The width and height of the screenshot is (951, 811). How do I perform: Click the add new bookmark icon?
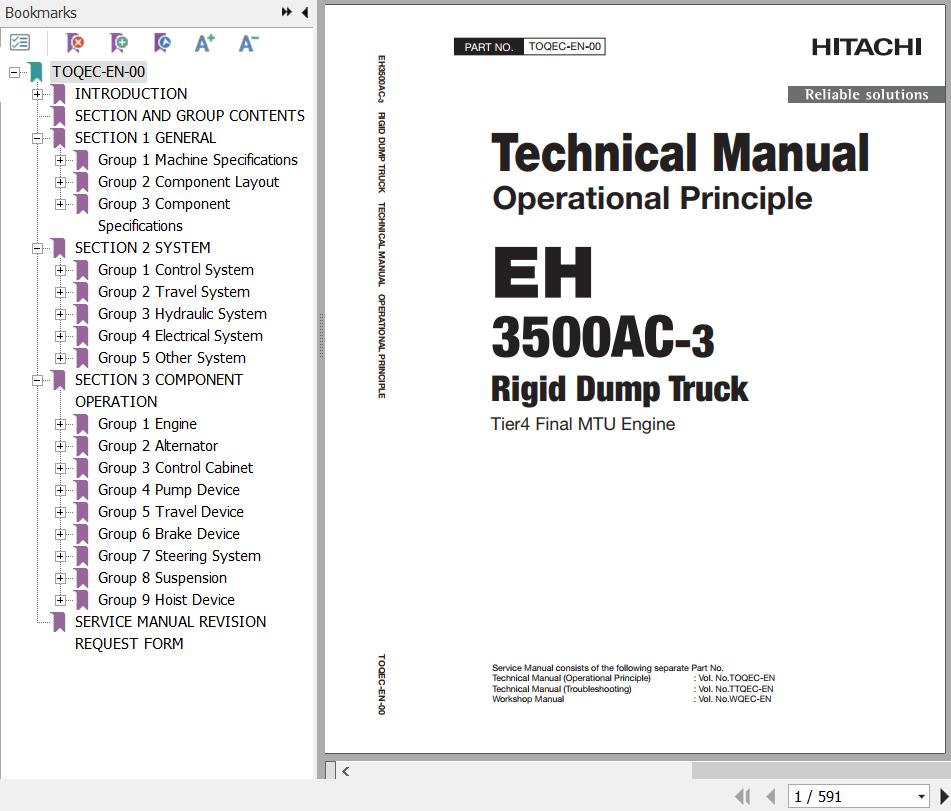coord(119,42)
